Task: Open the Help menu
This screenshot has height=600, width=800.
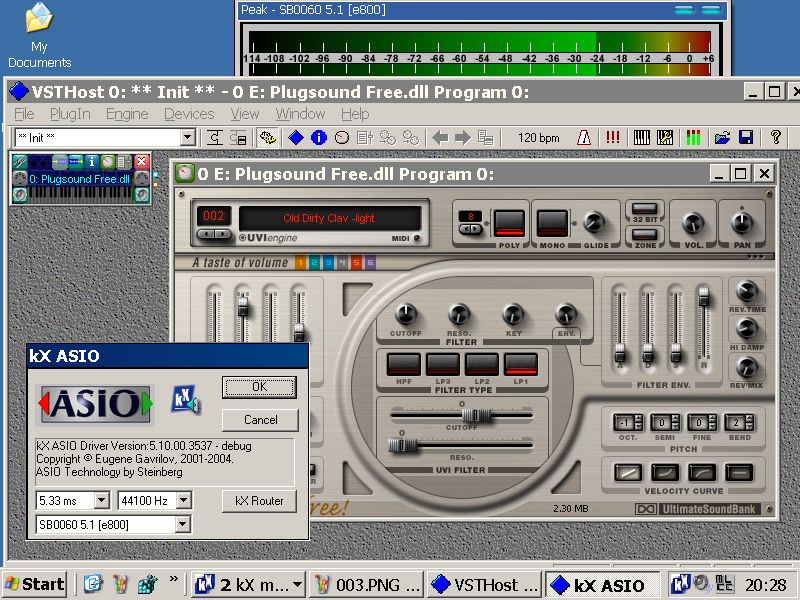Action: coord(355,114)
